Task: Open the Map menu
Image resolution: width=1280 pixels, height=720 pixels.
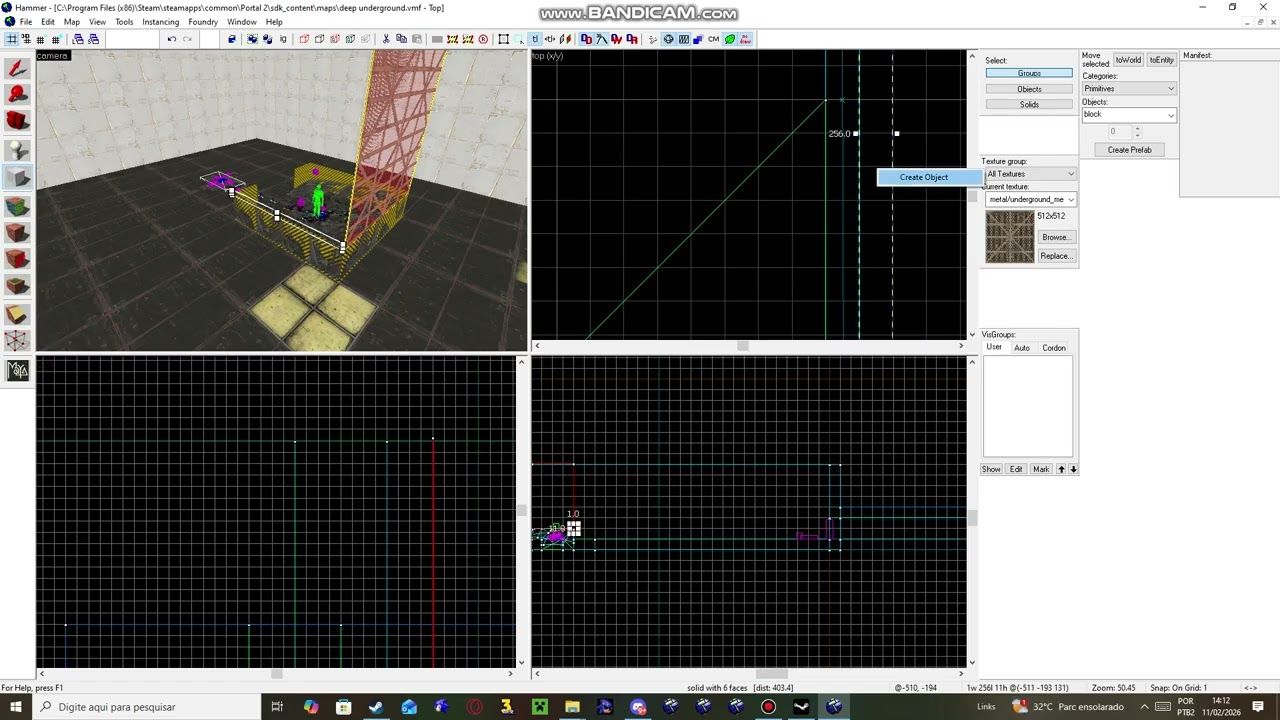Action: coord(72,22)
